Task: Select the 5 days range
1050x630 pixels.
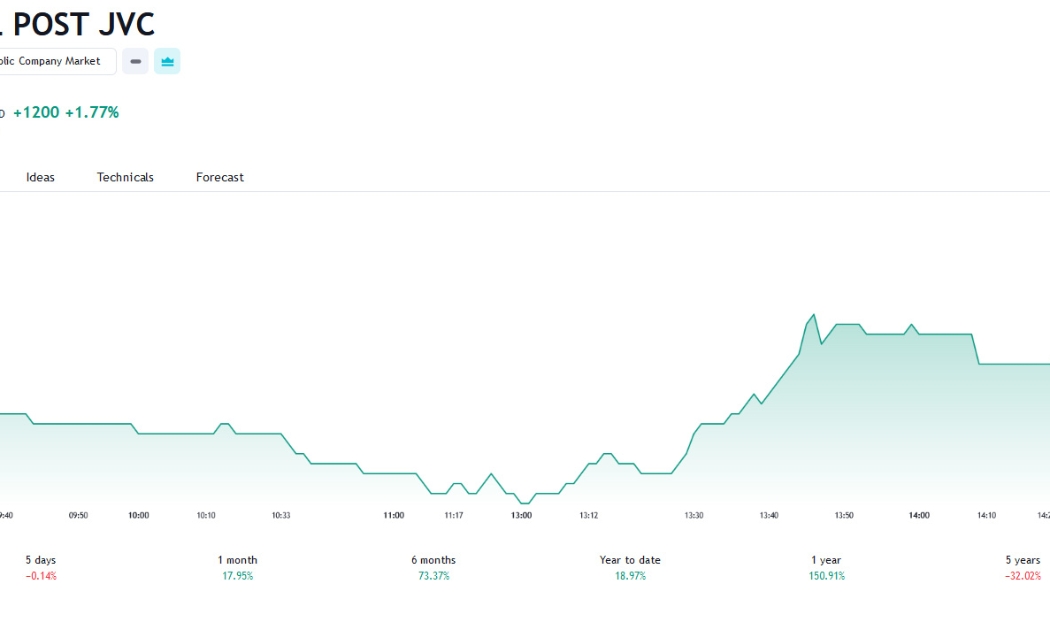Action: pos(41,567)
